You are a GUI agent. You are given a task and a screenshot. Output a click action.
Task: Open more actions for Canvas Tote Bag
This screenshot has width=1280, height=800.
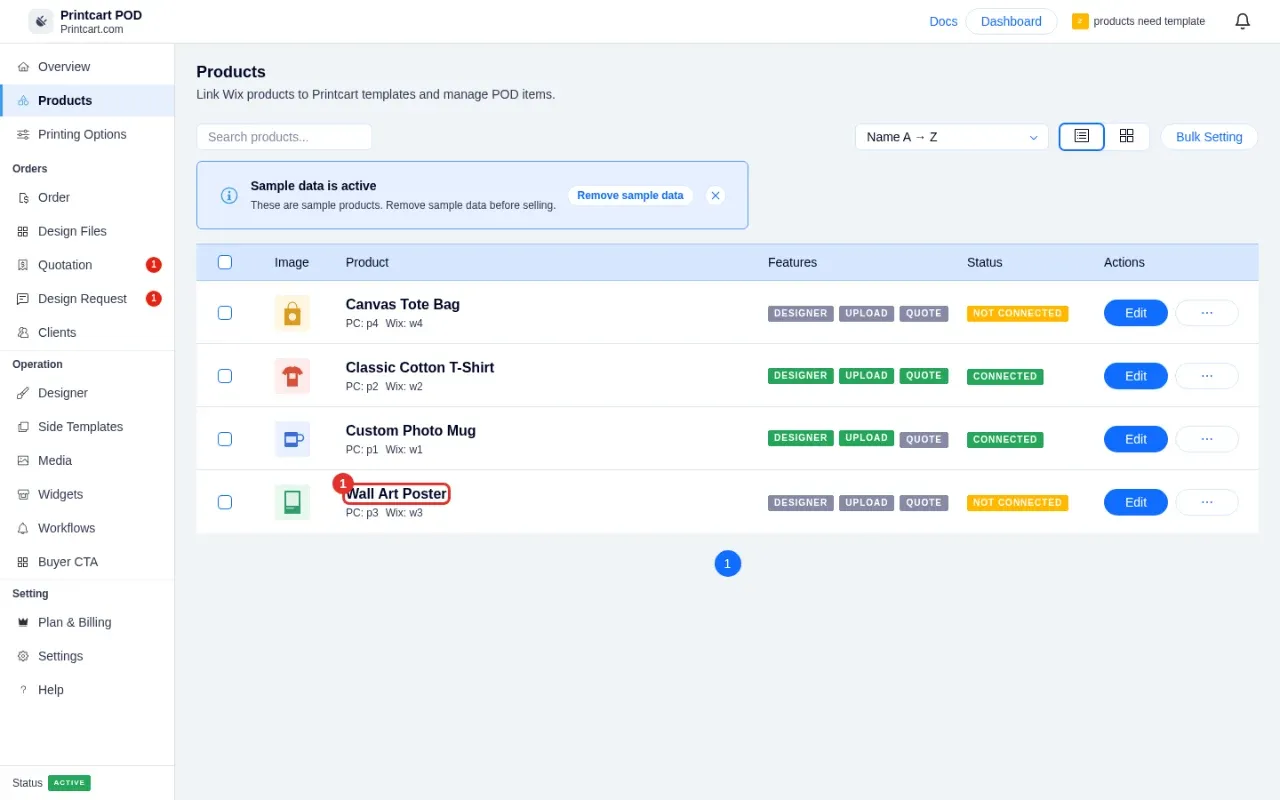pos(1207,313)
